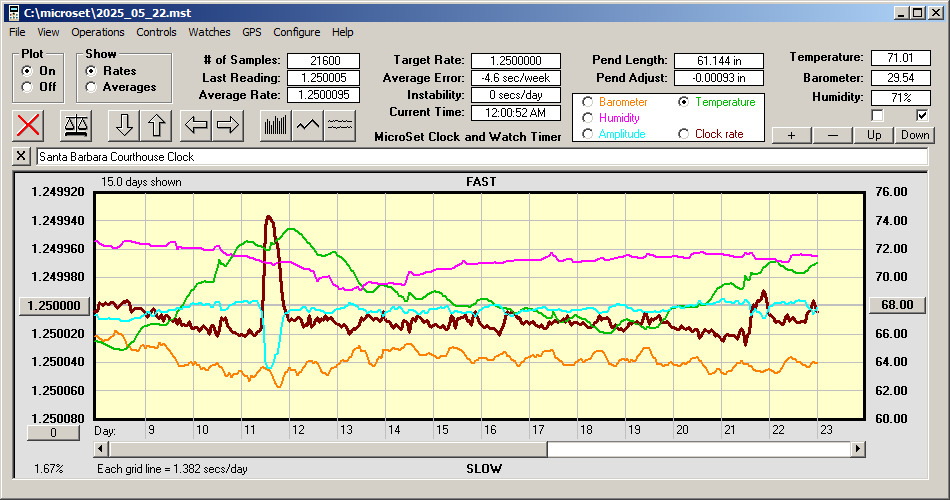This screenshot has width=950, height=500.
Task: Select the vertical bars graph icon
Action: 275,125
